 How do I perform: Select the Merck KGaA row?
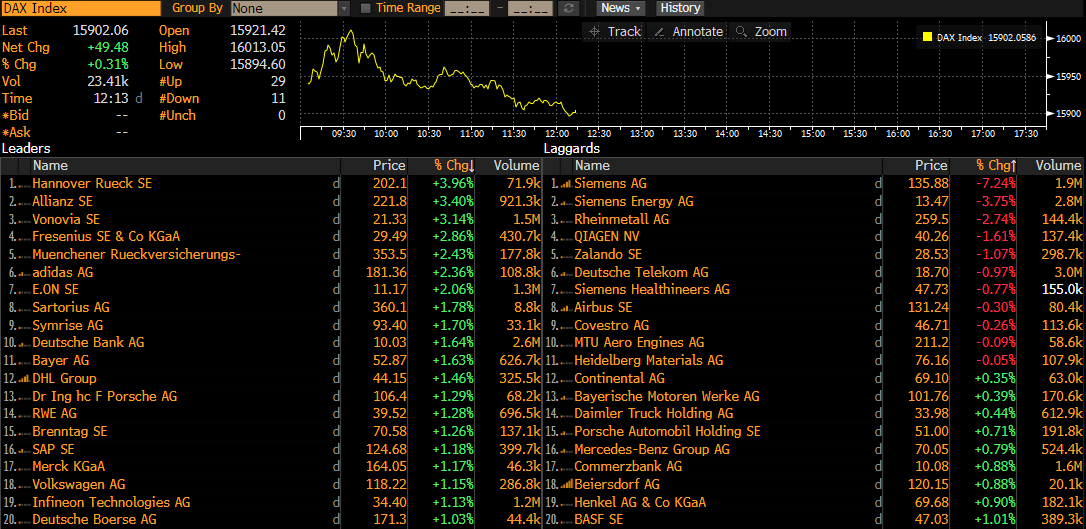(x=271, y=467)
